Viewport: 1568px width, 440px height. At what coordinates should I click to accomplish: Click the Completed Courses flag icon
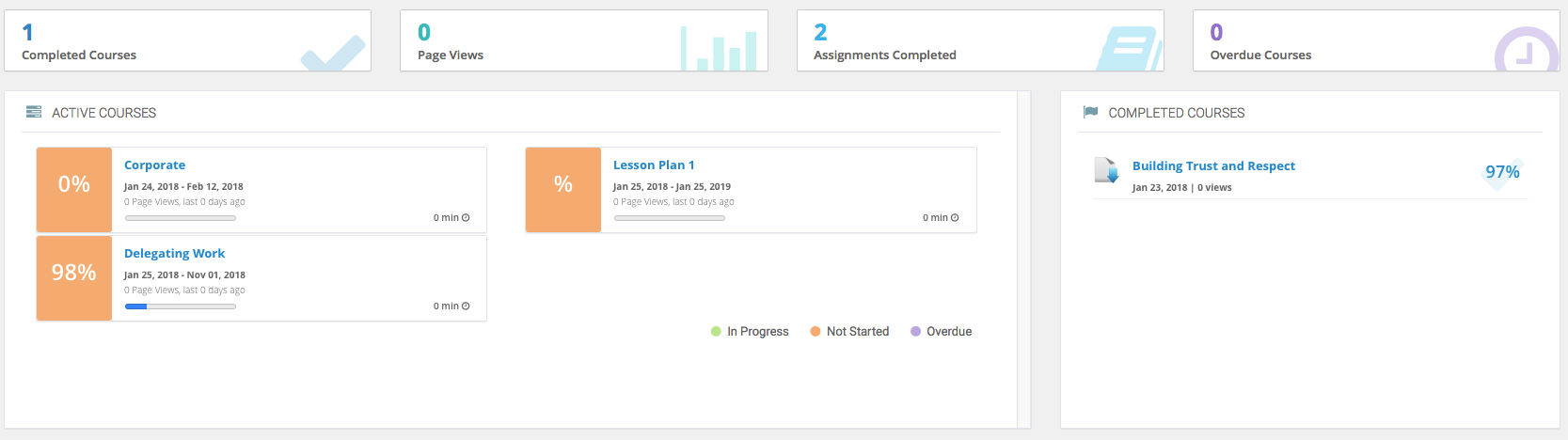click(1091, 113)
